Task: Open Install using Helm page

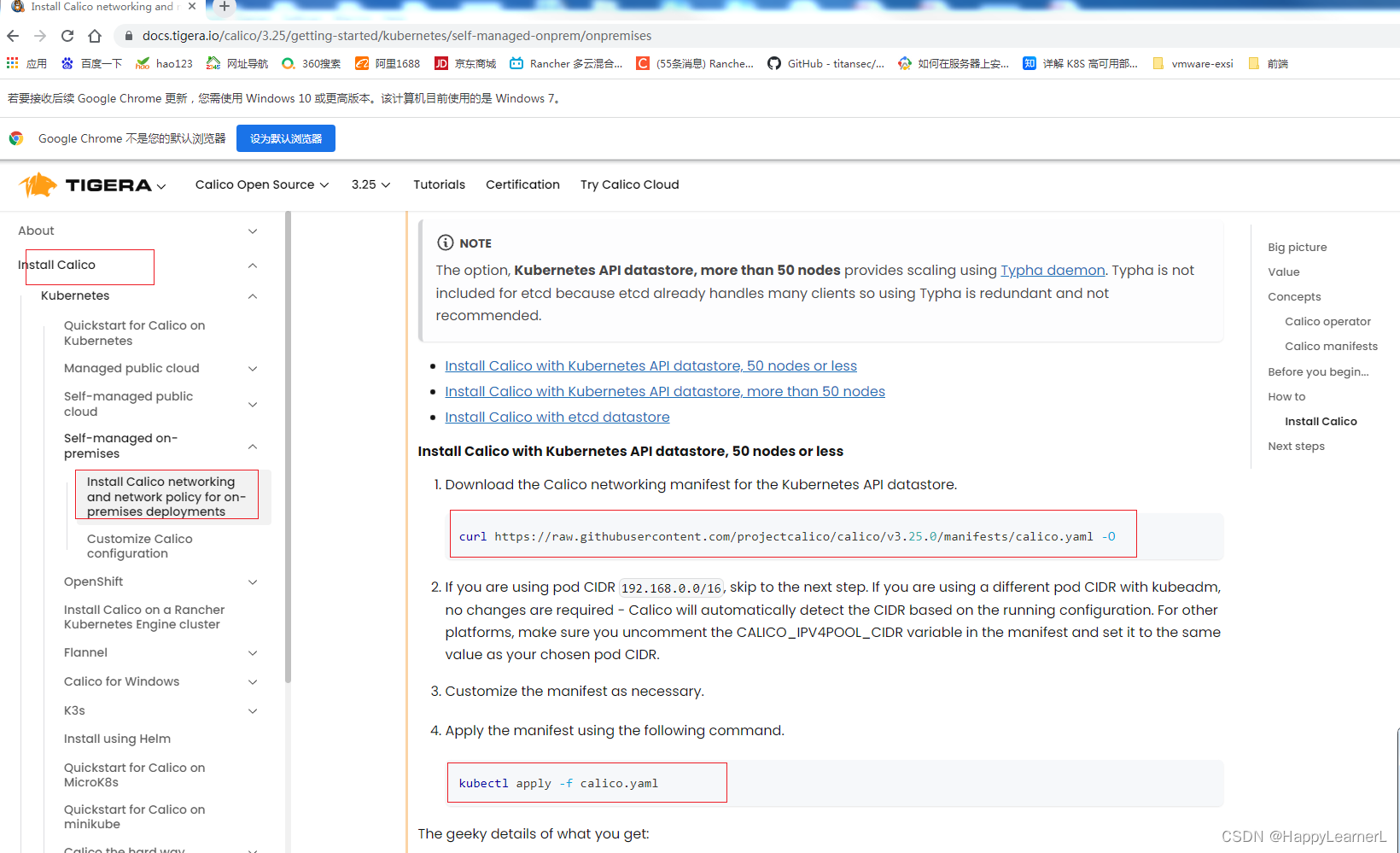Action: click(x=117, y=739)
